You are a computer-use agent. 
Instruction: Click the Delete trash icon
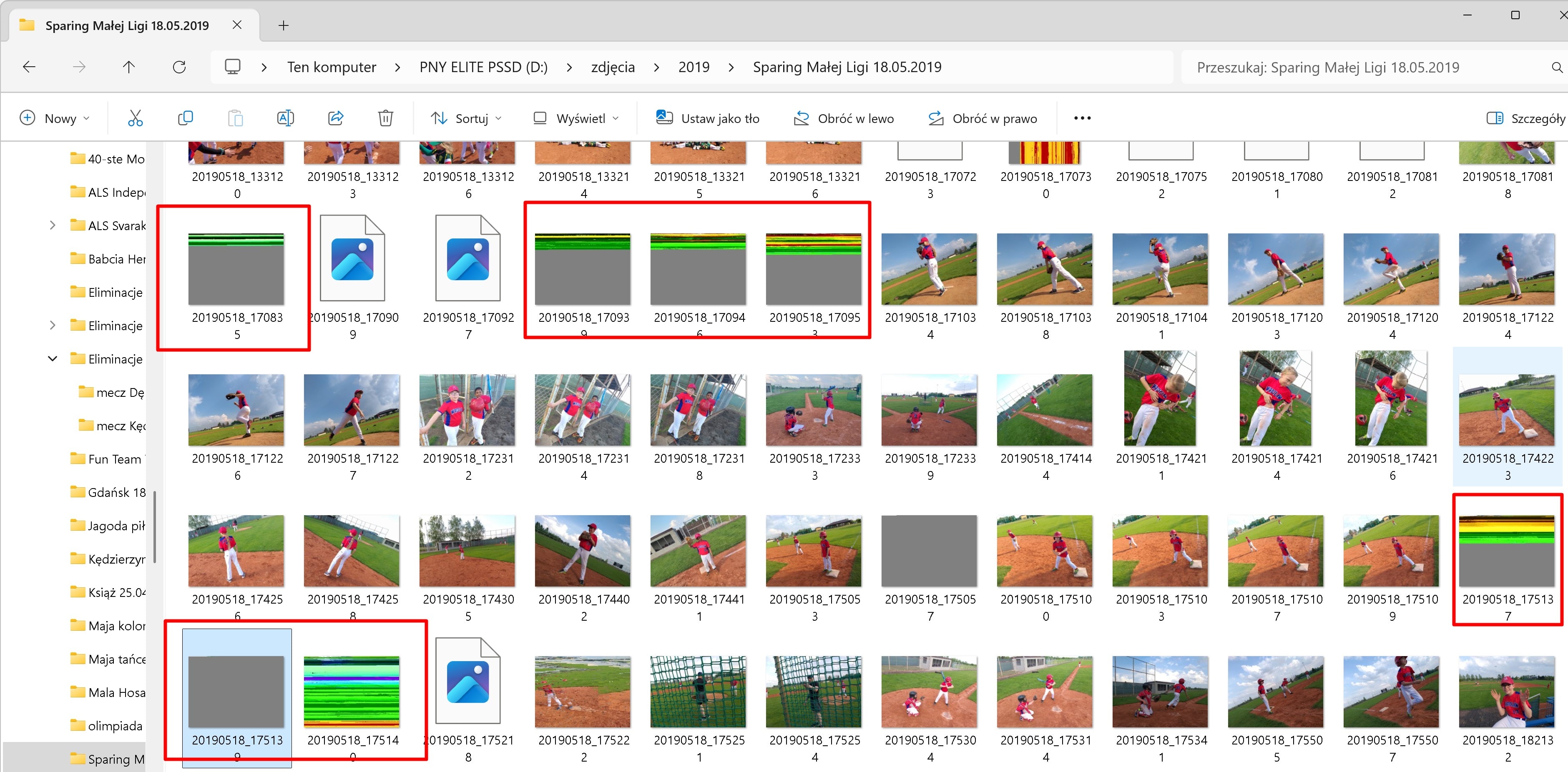(385, 118)
